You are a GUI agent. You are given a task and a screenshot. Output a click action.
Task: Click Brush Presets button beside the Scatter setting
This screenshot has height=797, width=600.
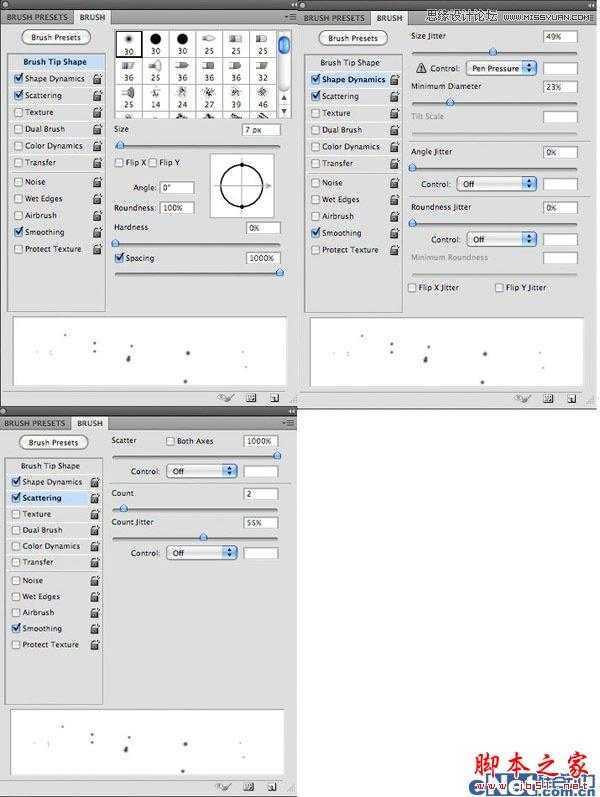pos(53,442)
